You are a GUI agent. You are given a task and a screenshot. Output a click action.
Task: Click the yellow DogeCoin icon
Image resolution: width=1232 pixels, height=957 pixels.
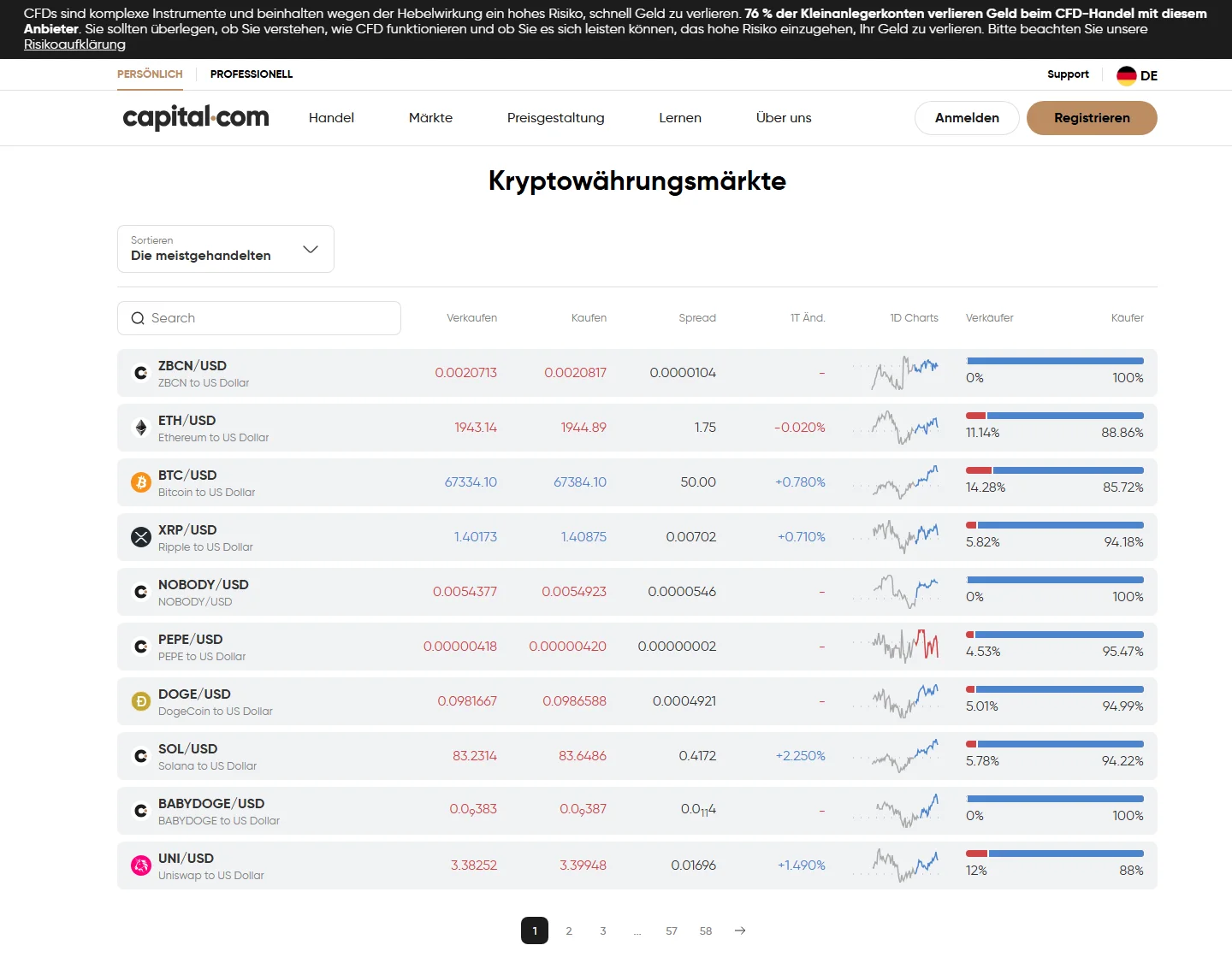(x=141, y=701)
